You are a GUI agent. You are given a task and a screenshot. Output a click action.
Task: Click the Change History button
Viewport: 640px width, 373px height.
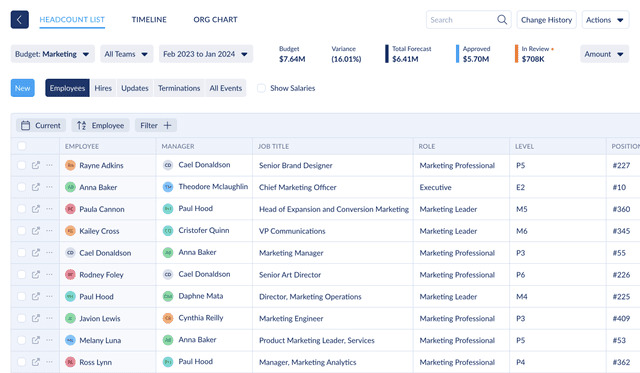click(x=547, y=20)
